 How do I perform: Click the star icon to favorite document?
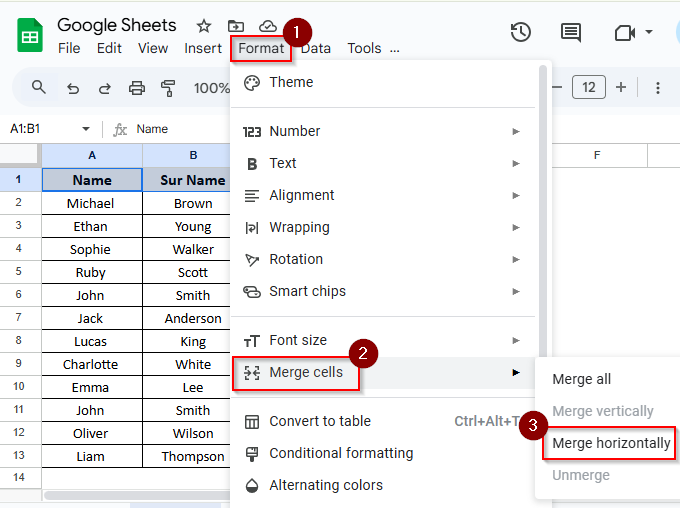(x=204, y=26)
